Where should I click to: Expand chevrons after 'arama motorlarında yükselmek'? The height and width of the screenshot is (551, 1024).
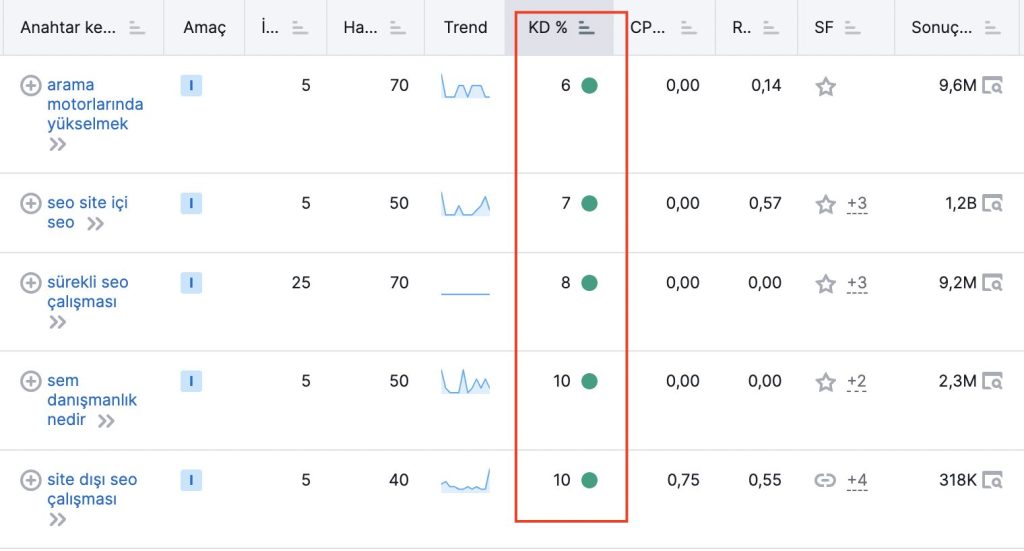click(57, 144)
